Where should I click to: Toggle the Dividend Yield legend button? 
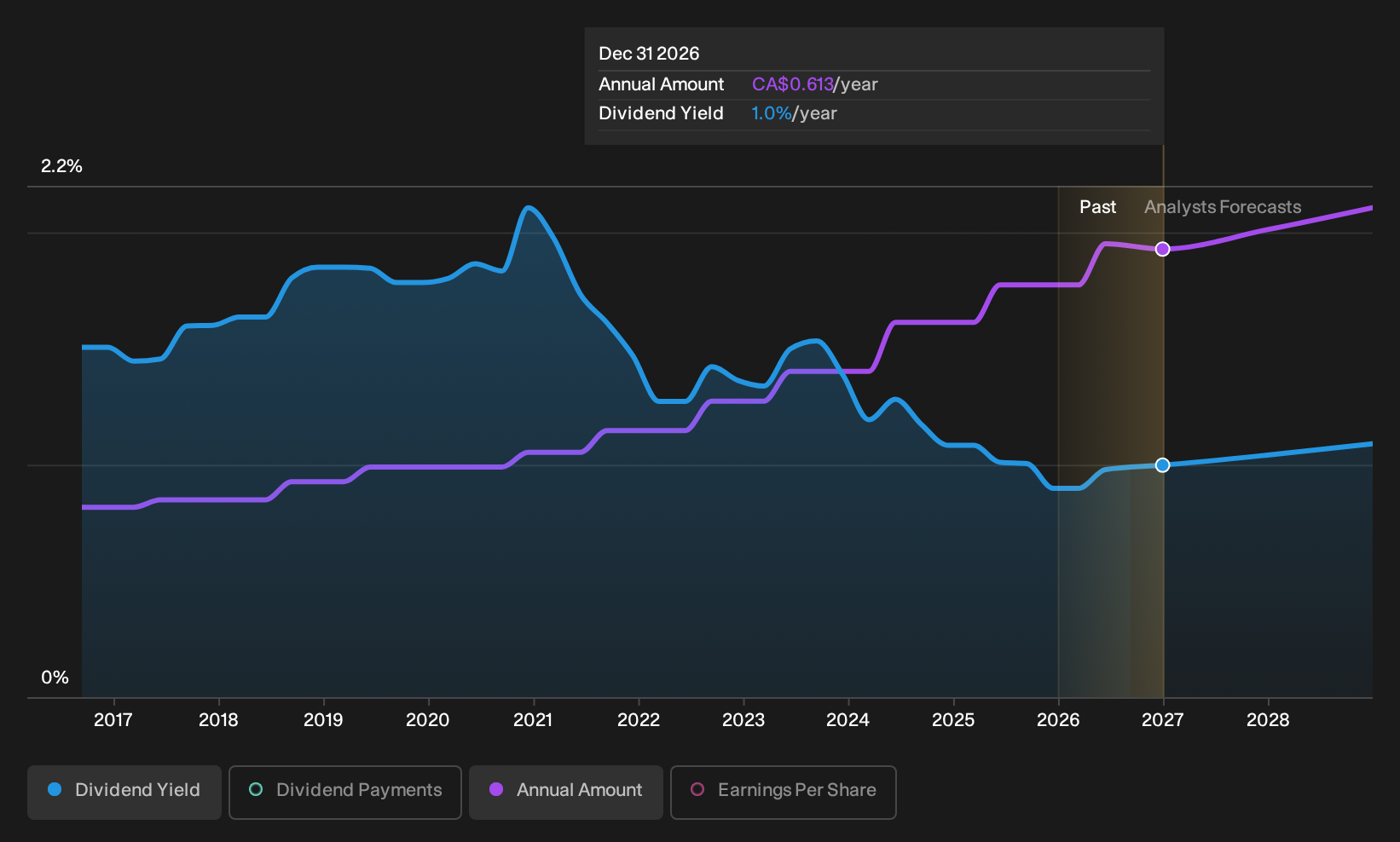(x=124, y=792)
